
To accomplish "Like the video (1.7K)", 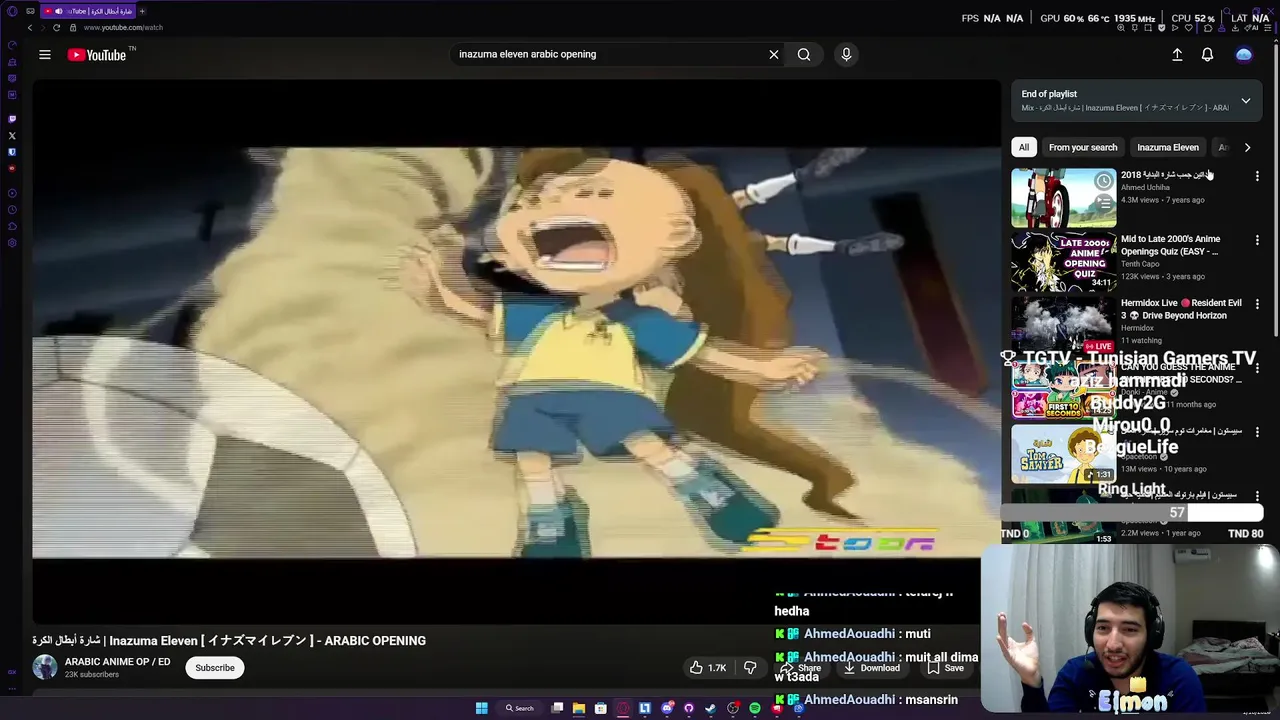I will 708,668.
